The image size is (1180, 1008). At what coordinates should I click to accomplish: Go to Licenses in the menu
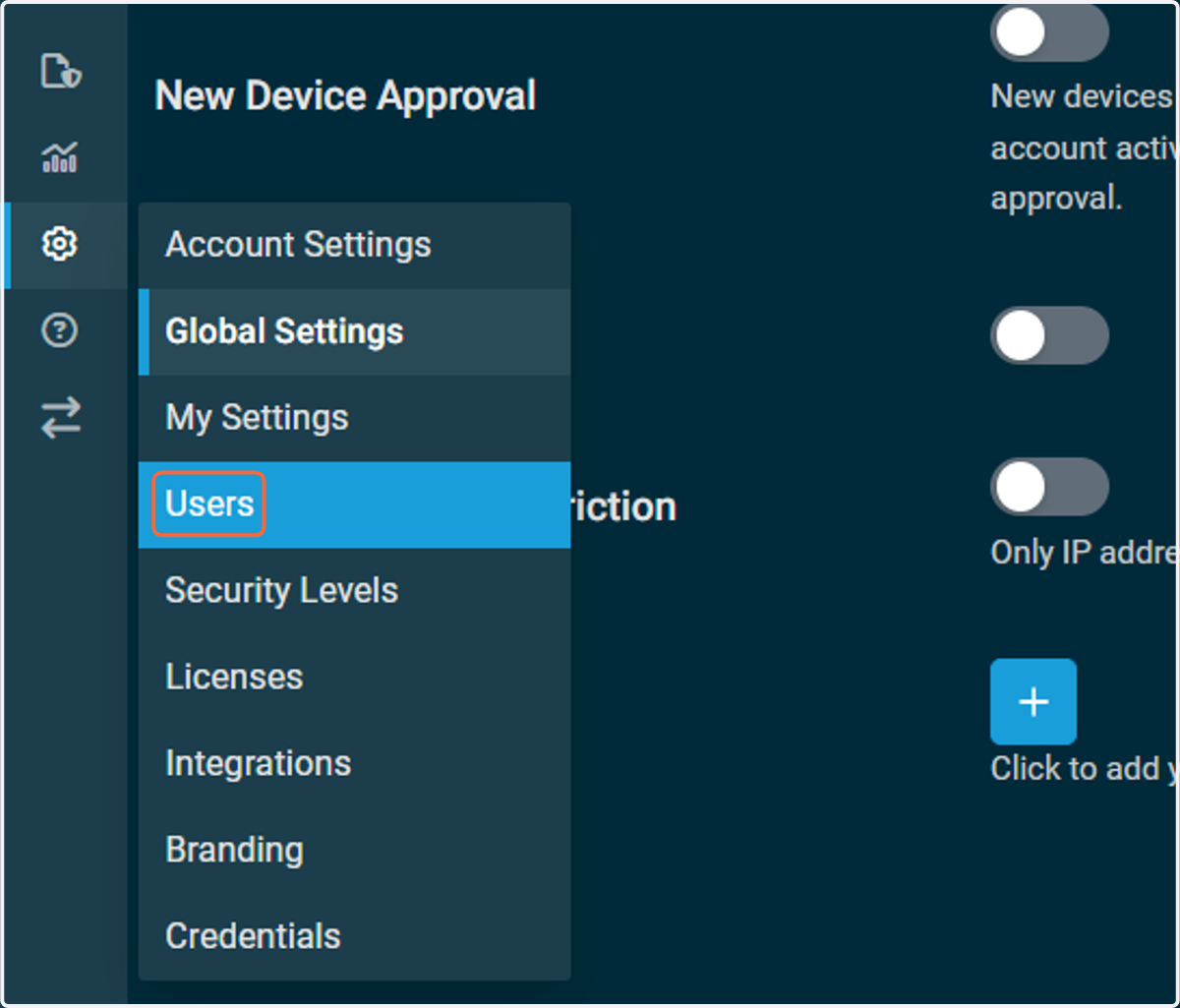coord(355,678)
